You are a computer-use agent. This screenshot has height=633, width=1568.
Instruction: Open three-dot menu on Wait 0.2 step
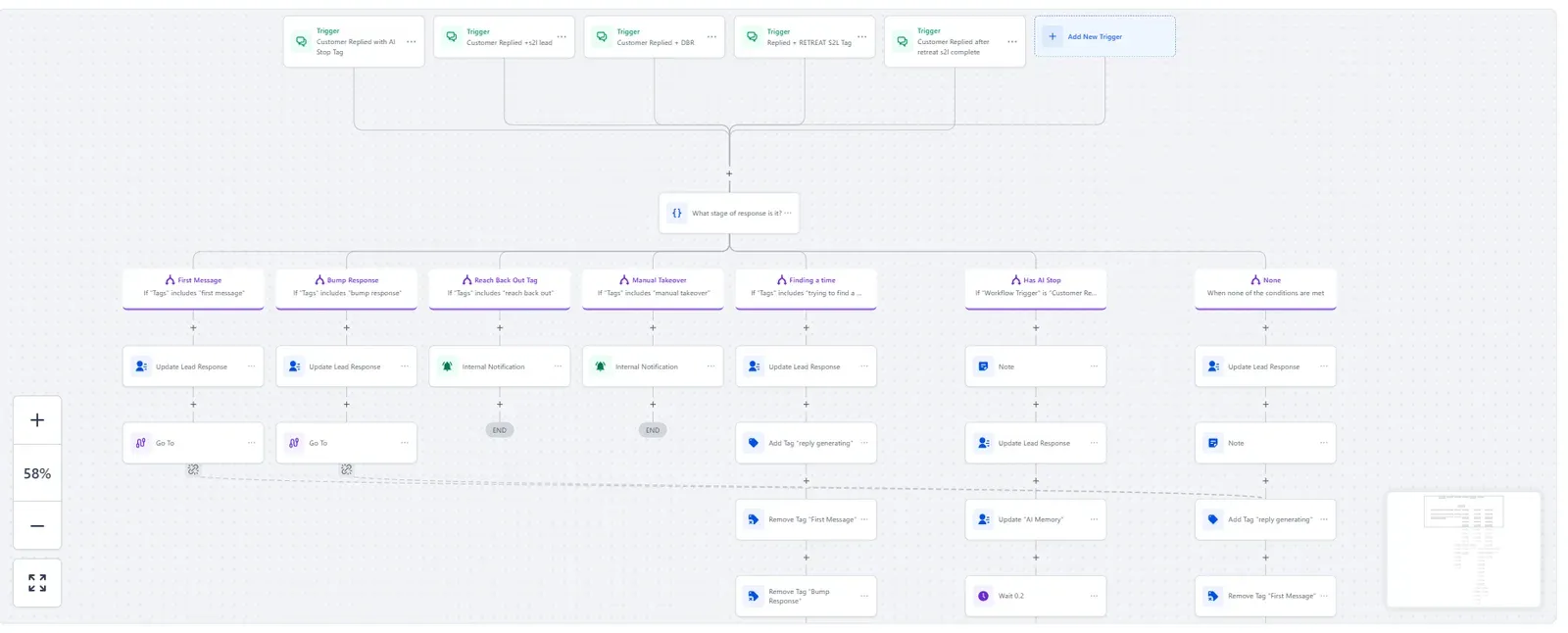(1094, 596)
